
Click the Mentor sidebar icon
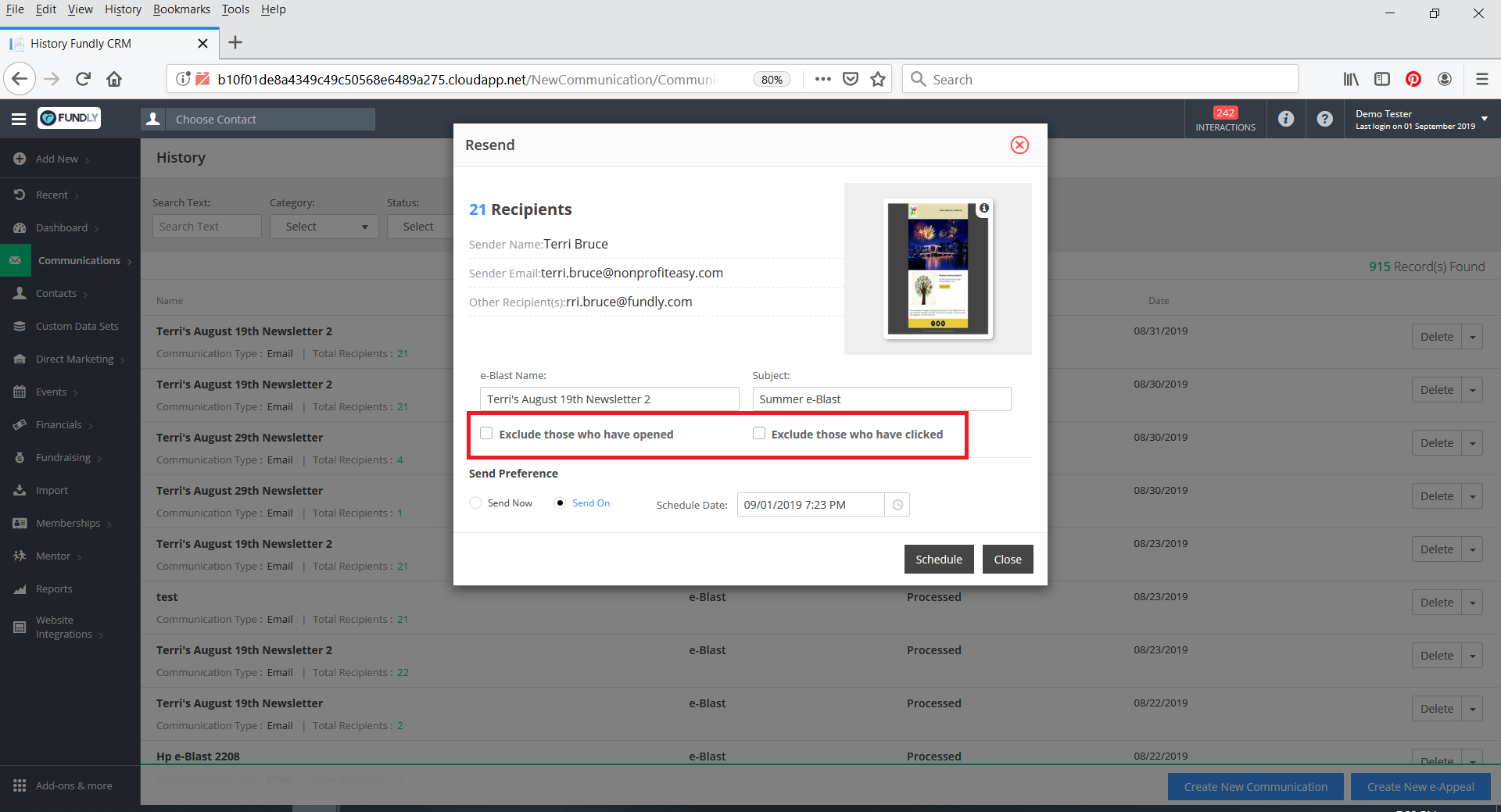pyautogui.click(x=20, y=556)
